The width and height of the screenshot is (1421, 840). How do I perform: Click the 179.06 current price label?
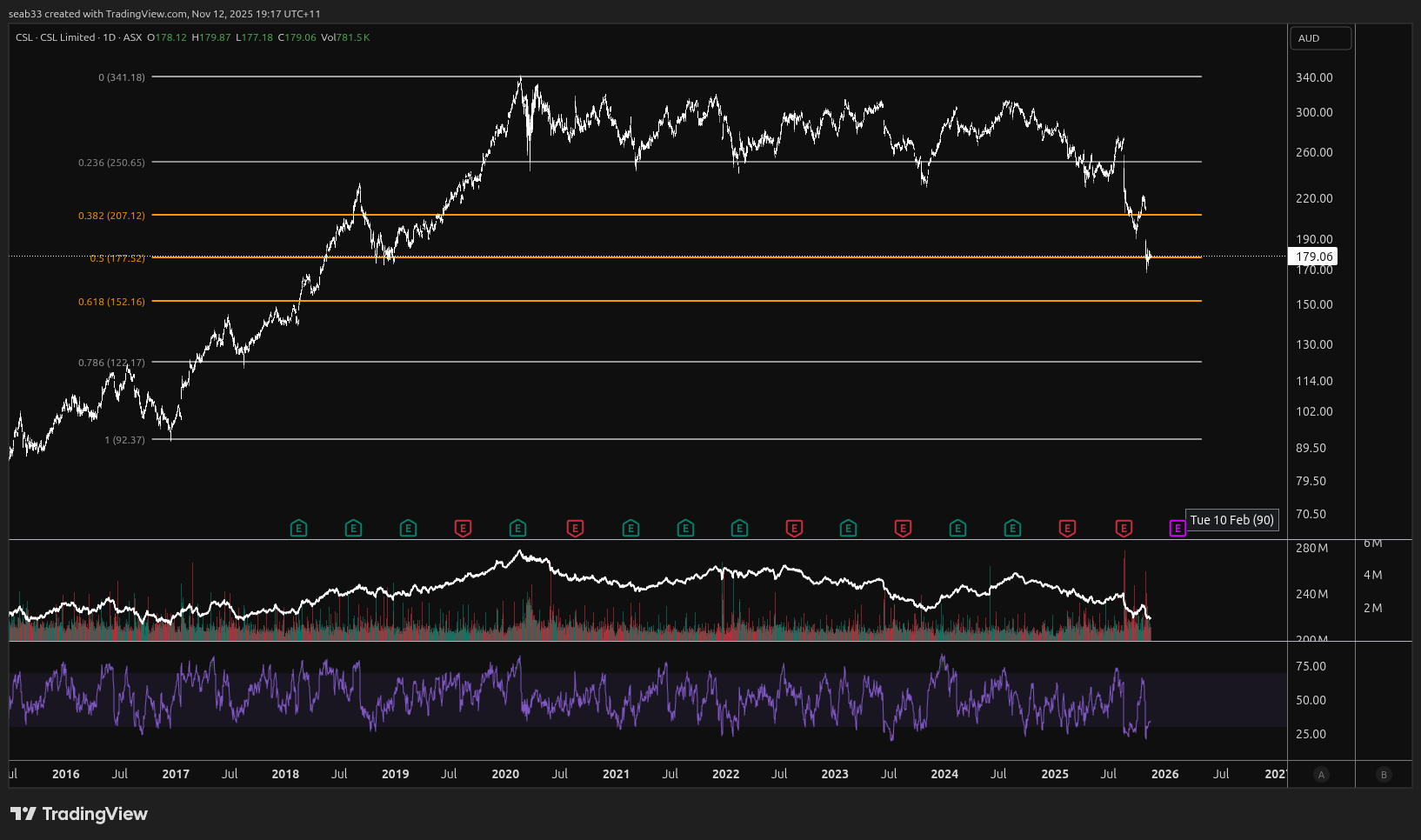click(x=1313, y=257)
